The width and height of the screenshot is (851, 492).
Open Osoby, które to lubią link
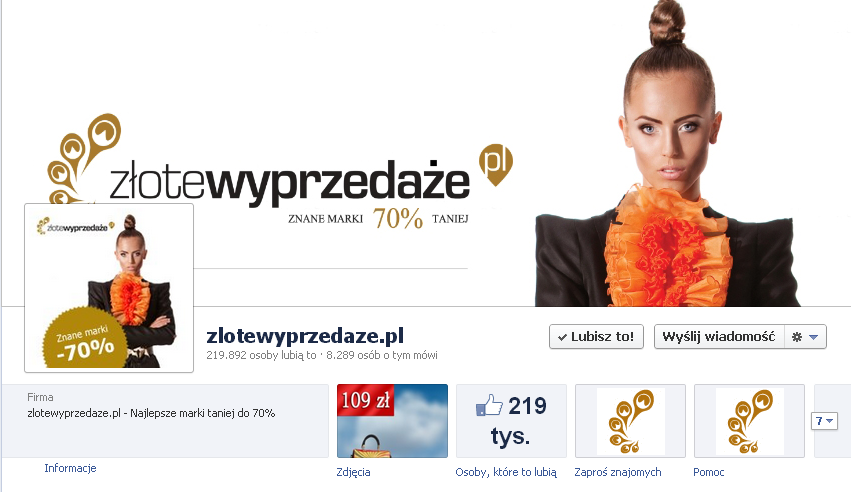pos(506,472)
